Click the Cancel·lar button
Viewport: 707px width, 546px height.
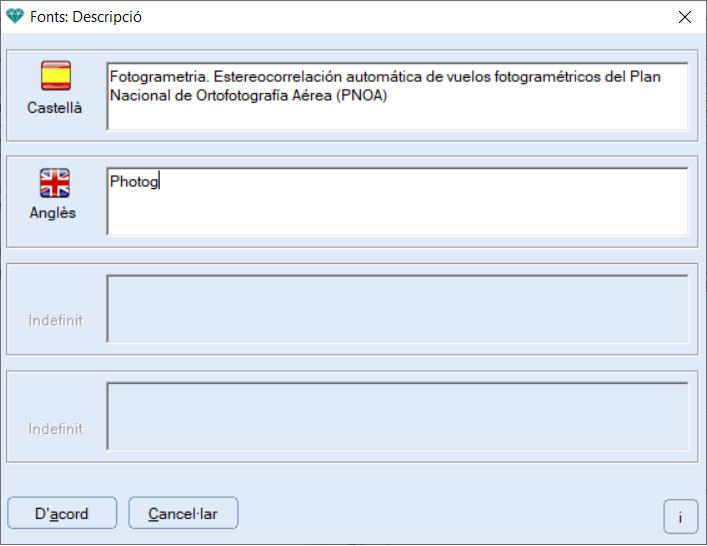point(183,513)
